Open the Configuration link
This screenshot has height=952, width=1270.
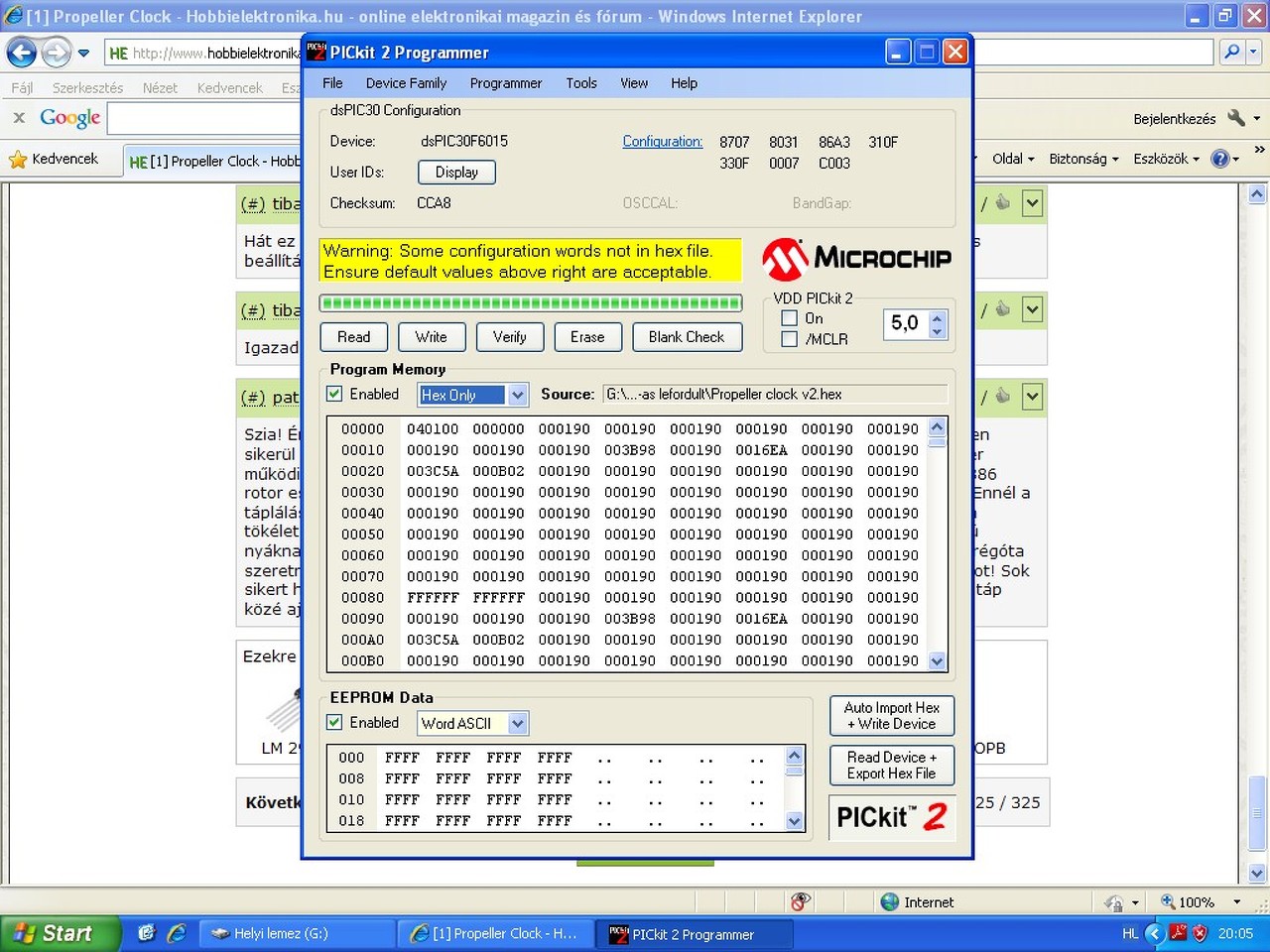click(x=663, y=142)
